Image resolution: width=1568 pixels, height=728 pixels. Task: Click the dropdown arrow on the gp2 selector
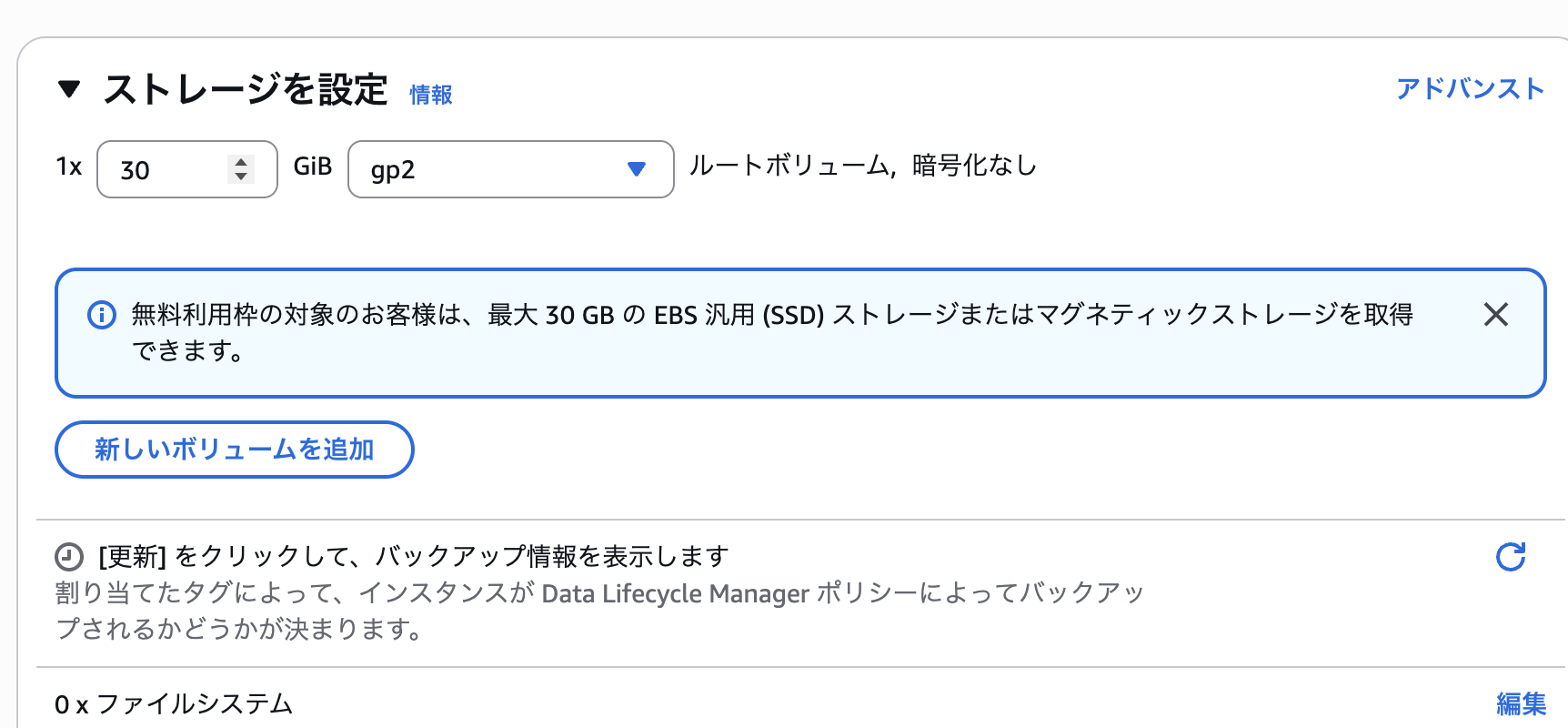click(x=637, y=169)
